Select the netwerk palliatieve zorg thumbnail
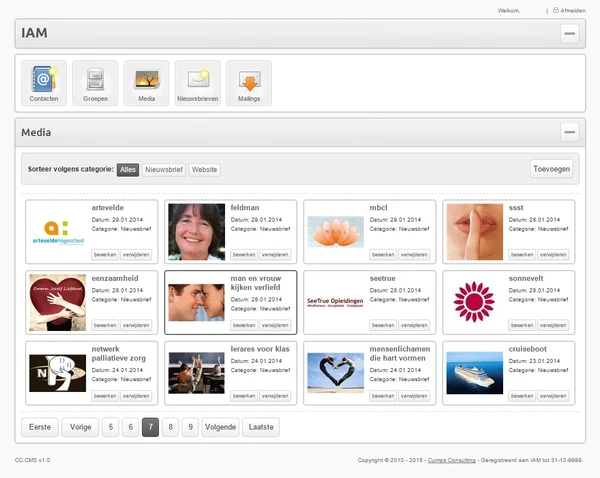Screen dimensions: 600x478 (x=58, y=373)
